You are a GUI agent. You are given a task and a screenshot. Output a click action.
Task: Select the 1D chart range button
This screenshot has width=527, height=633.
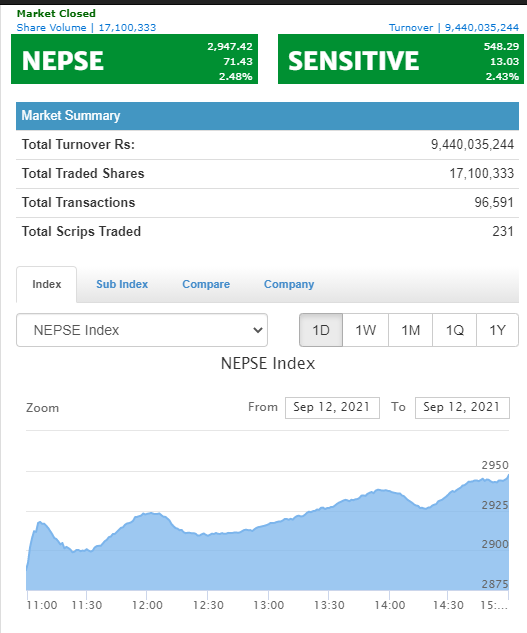[x=321, y=330]
